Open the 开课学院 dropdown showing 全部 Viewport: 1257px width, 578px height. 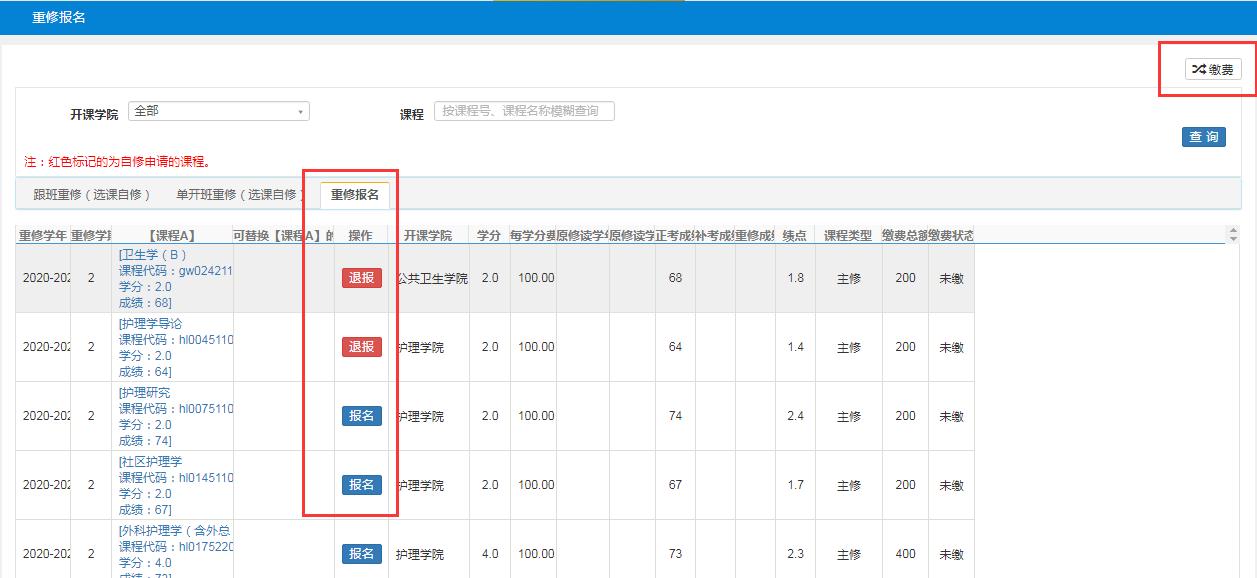click(x=219, y=111)
